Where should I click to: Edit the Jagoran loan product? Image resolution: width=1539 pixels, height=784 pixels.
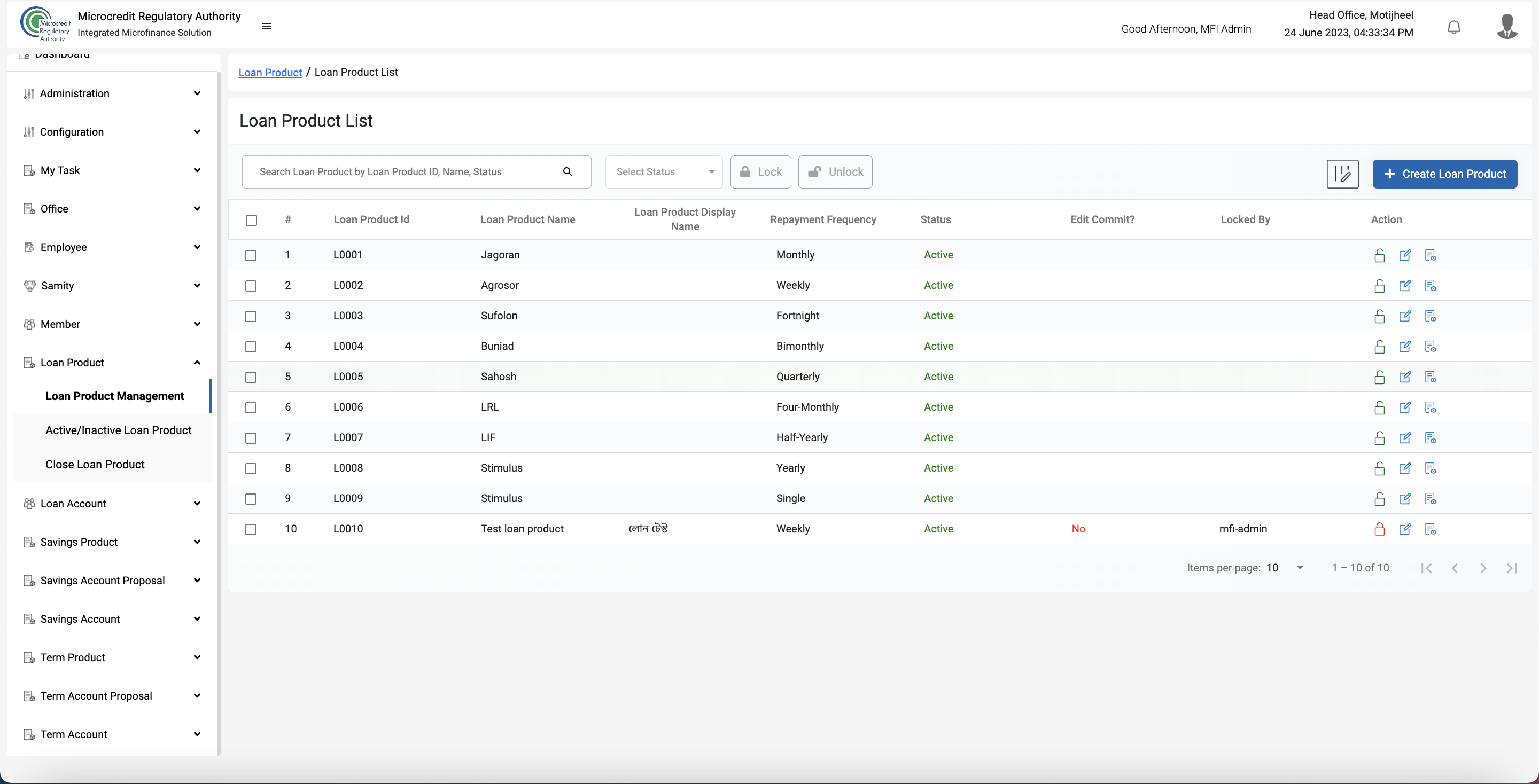(x=1404, y=255)
